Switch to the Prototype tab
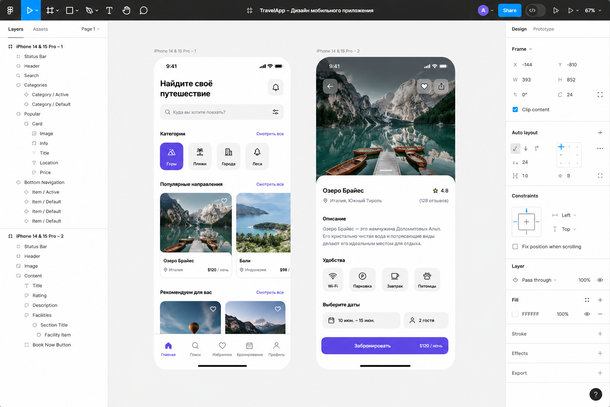The height and width of the screenshot is (407, 610). [x=543, y=29]
